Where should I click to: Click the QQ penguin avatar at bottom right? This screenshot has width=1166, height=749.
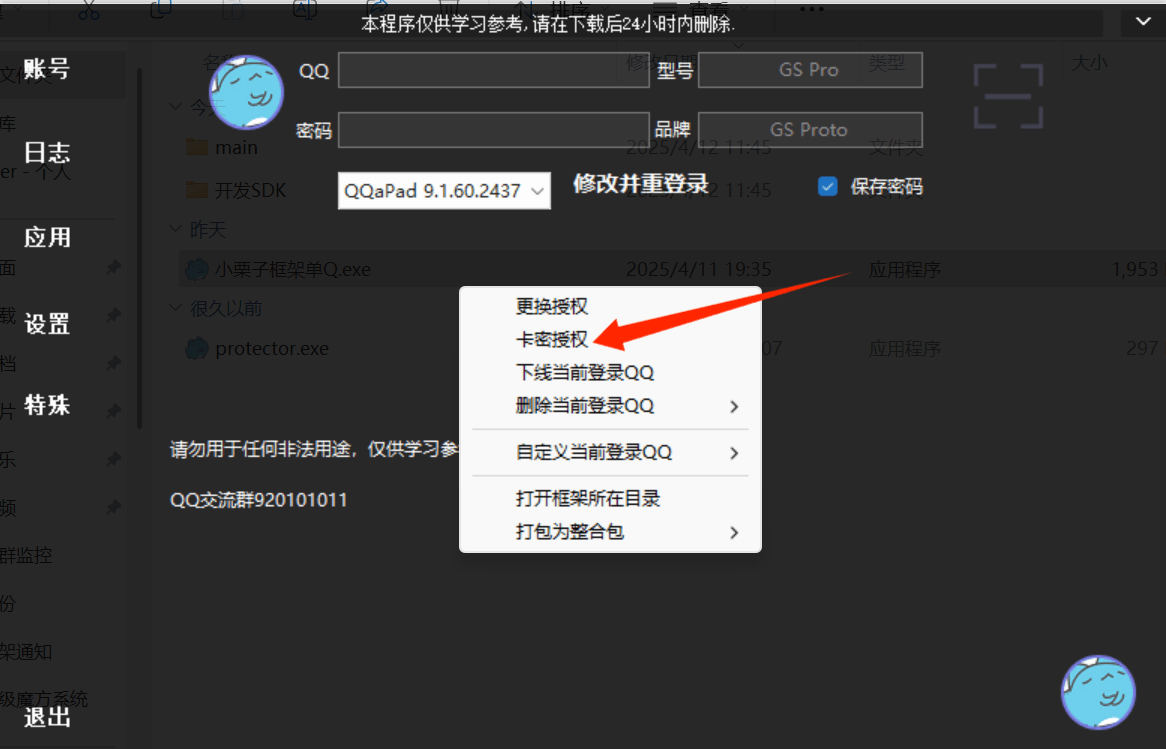tap(1097, 692)
